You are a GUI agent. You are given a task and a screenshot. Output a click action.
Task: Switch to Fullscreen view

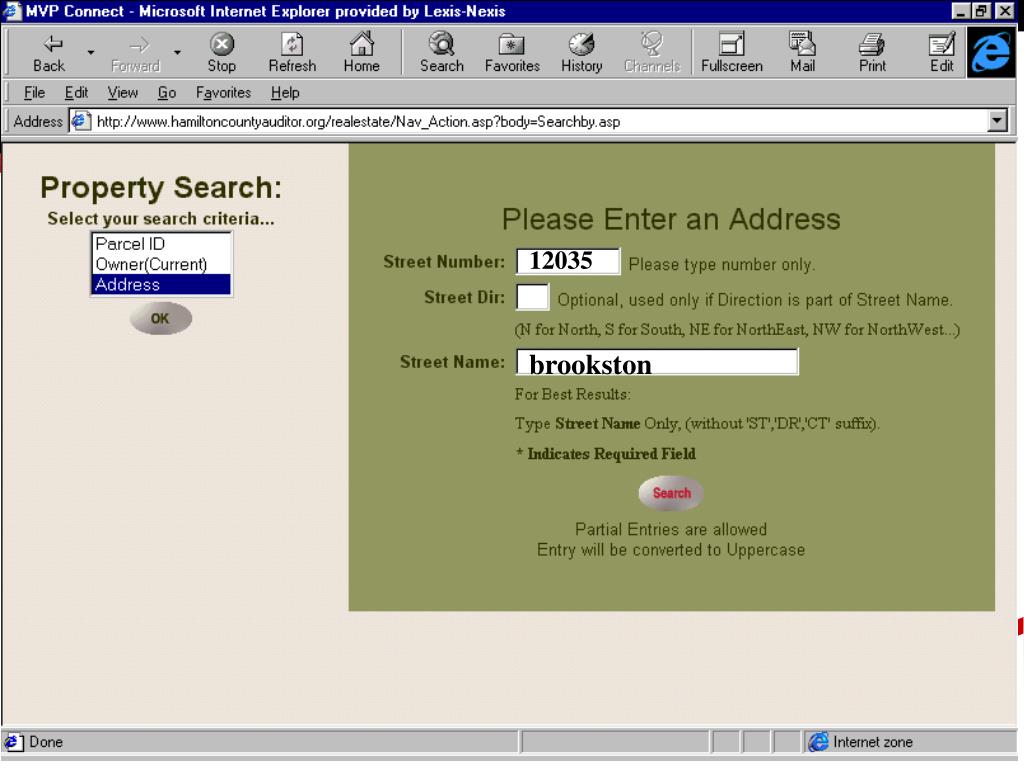click(x=731, y=54)
